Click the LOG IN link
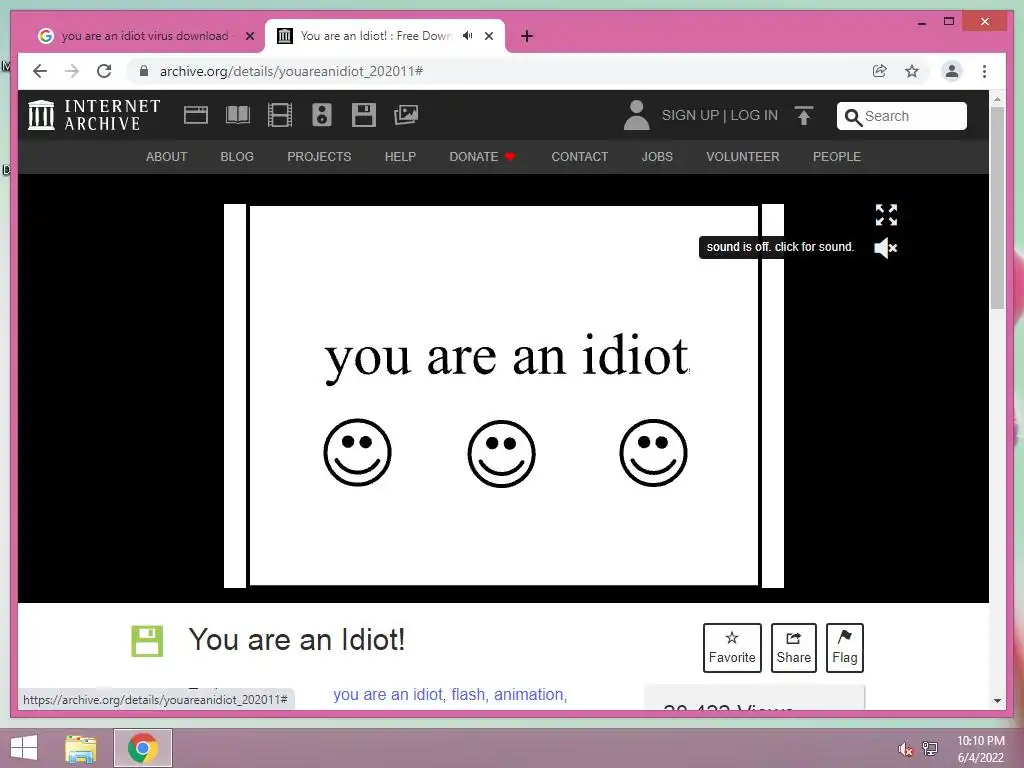The image size is (1024, 768). pos(754,116)
